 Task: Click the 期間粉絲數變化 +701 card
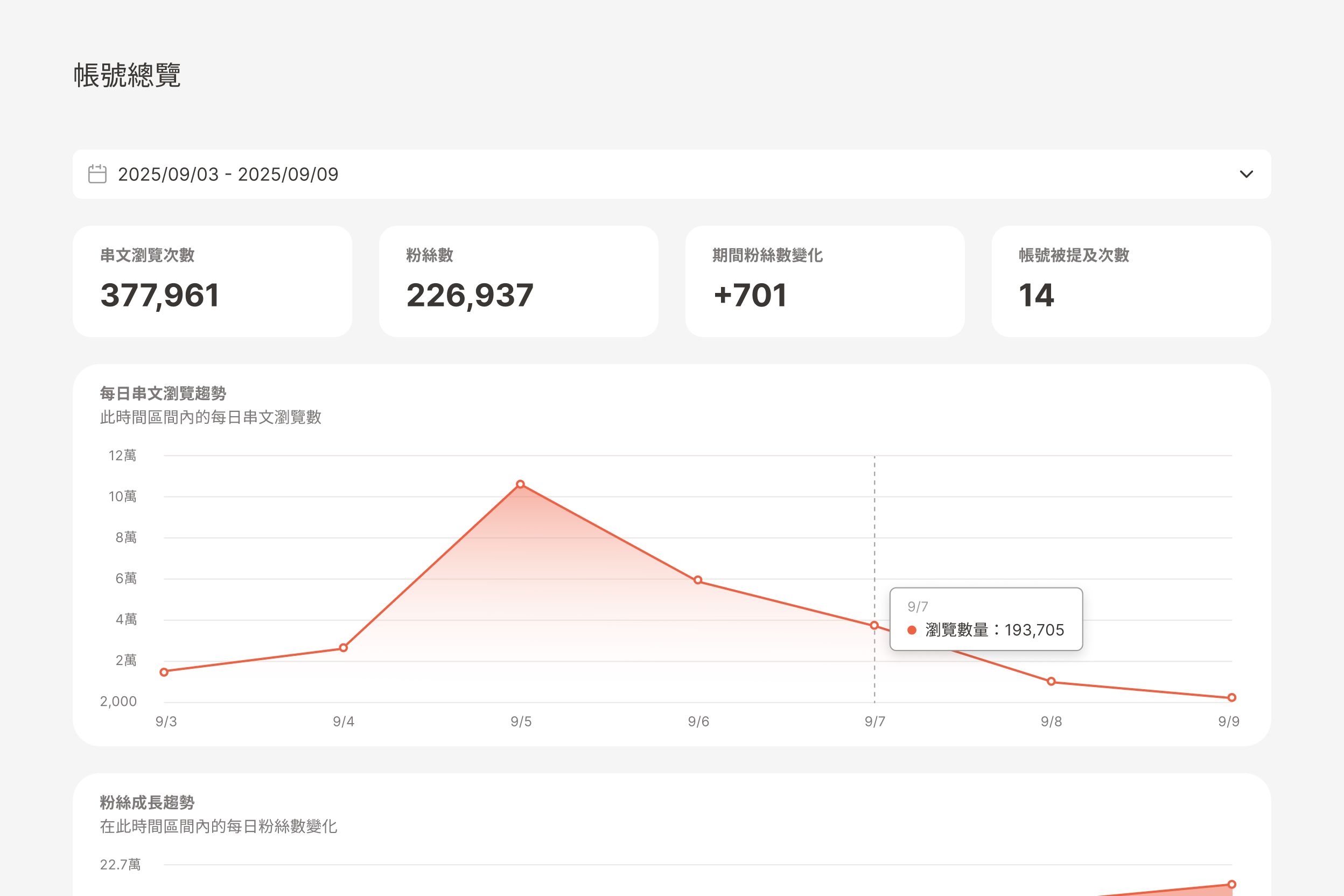pyautogui.click(x=824, y=281)
